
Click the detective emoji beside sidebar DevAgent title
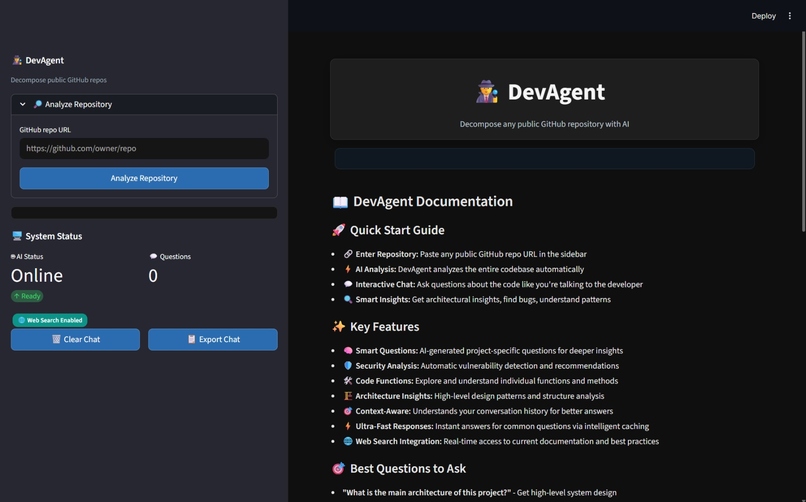point(17,60)
